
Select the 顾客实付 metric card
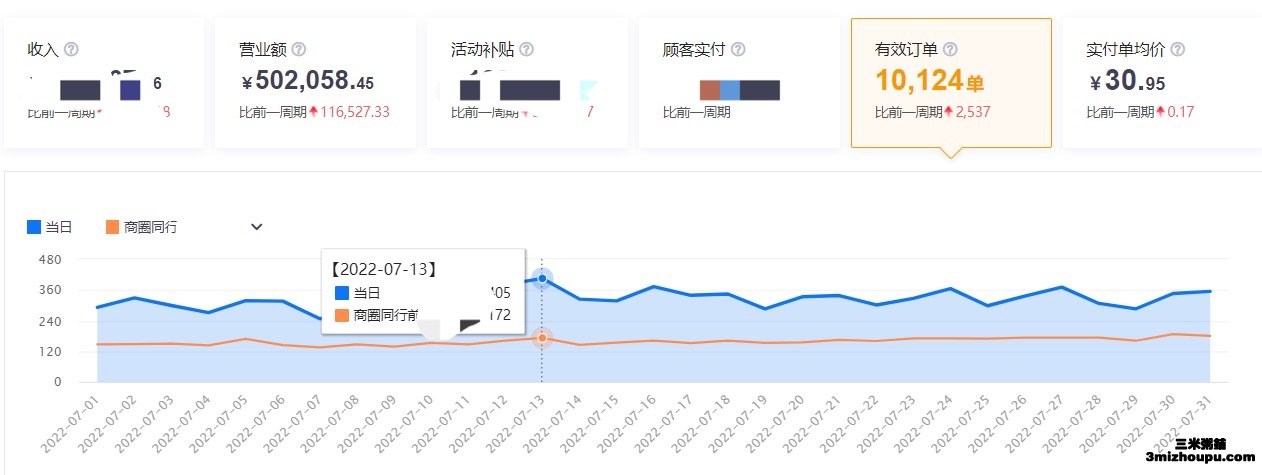(x=739, y=83)
